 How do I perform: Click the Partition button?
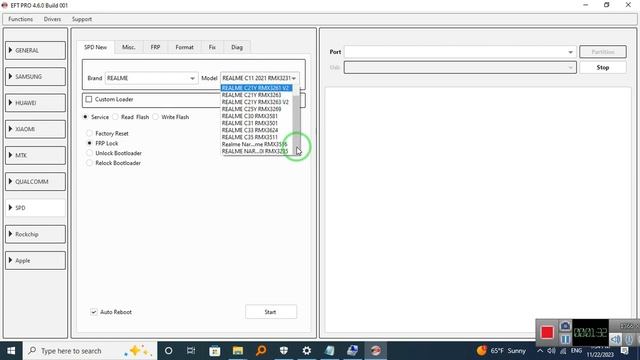tap(602, 52)
